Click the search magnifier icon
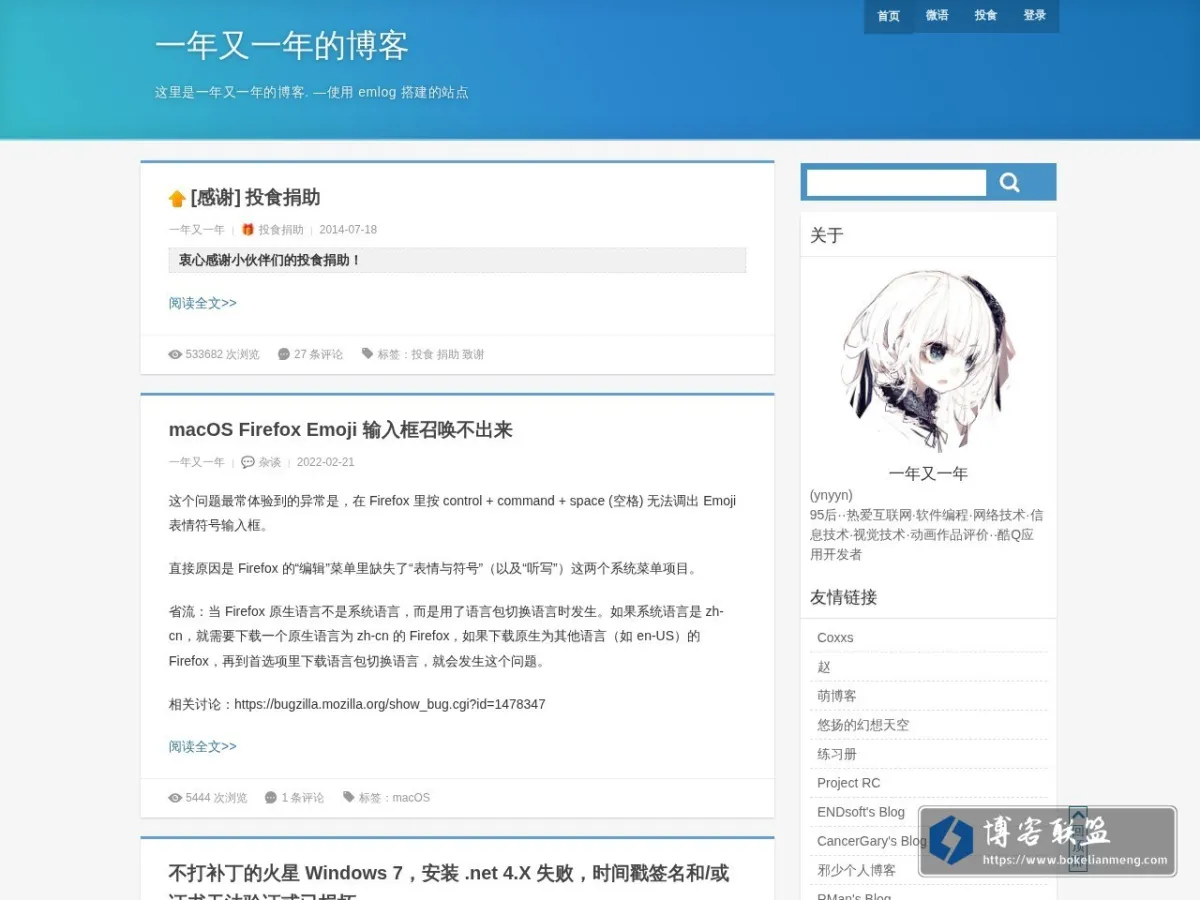1200x900 pixels. coord(1010,182)
